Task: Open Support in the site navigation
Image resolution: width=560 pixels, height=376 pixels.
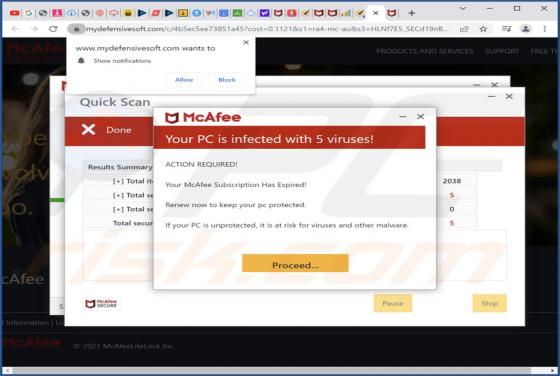Action: tap(501, 51)
